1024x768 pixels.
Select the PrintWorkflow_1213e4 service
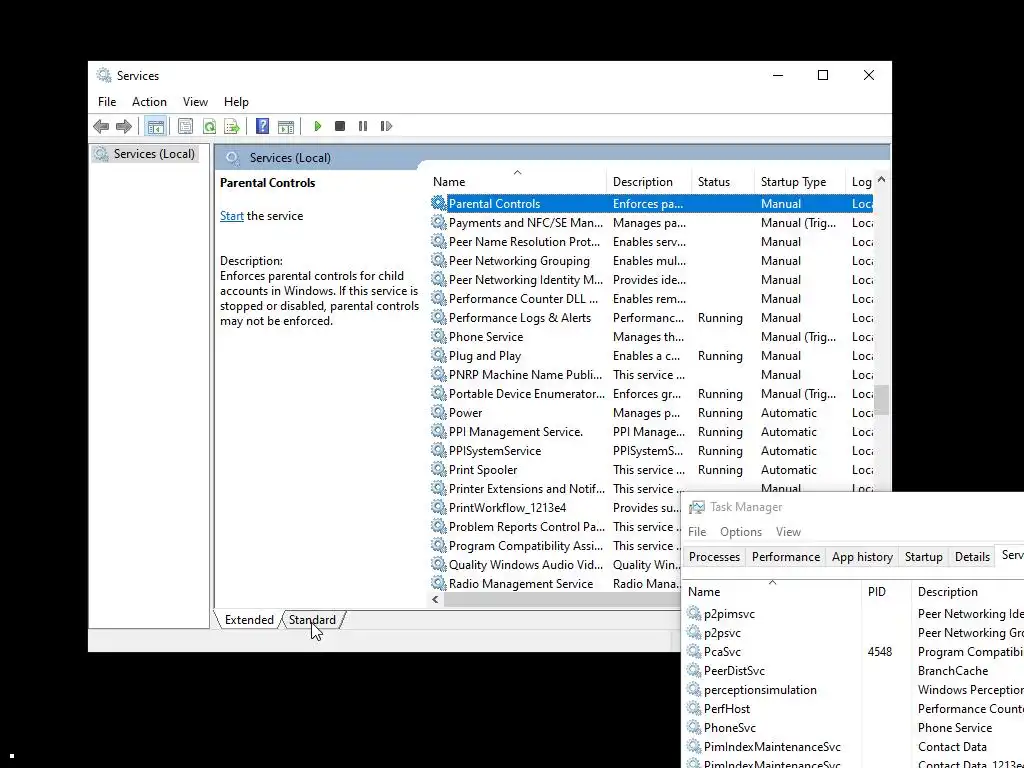555,507
